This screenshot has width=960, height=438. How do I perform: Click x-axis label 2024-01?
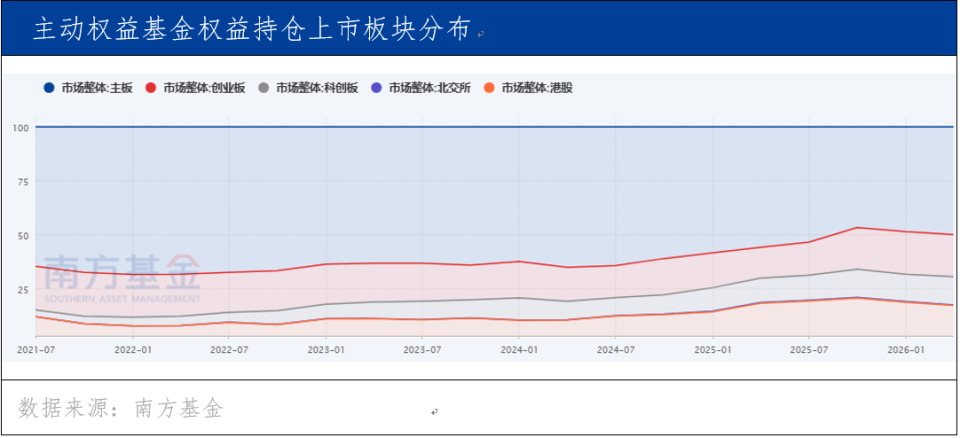click(519, 349)
